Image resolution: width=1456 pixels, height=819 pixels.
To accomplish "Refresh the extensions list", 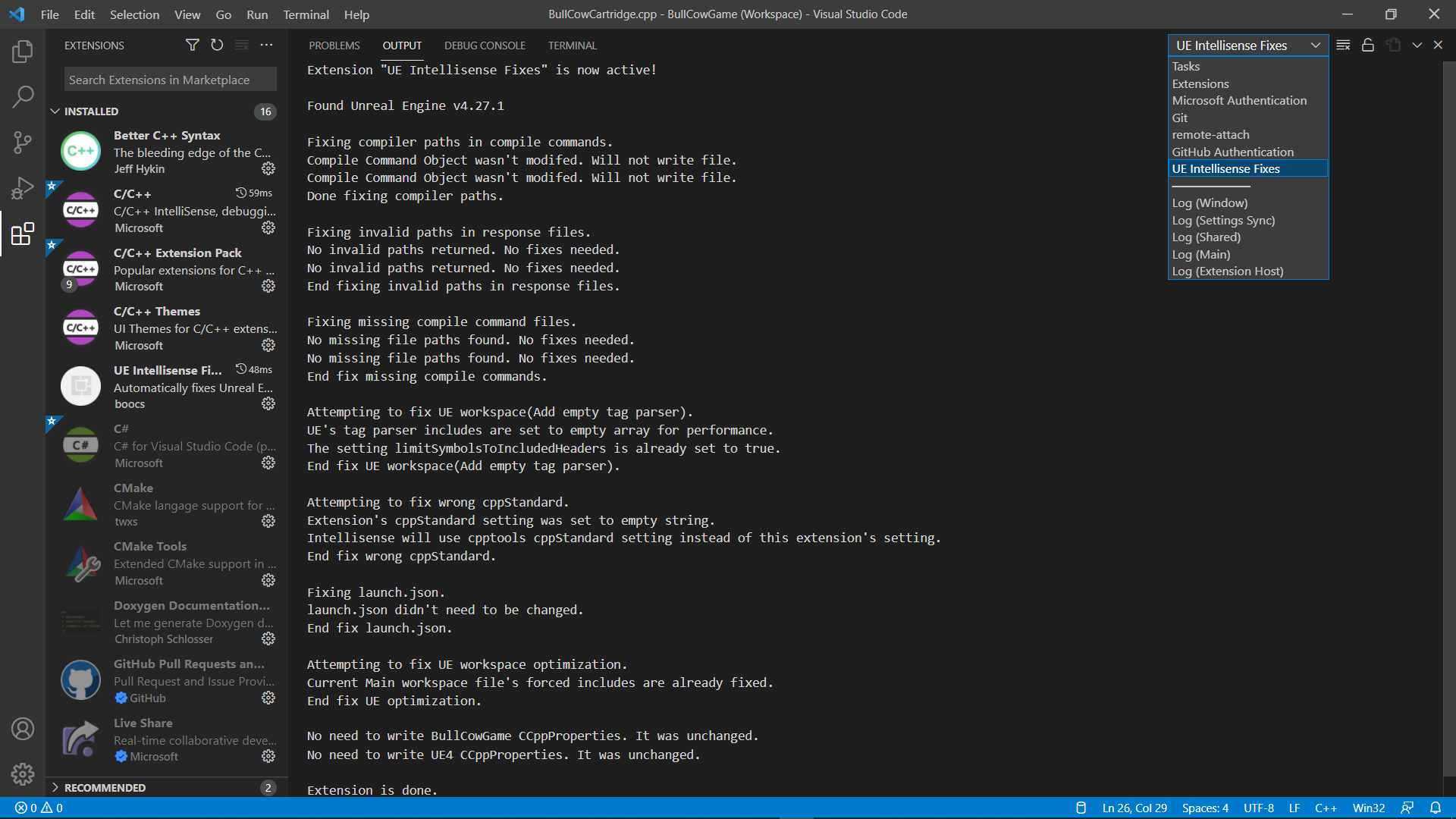I will (217, 45).
